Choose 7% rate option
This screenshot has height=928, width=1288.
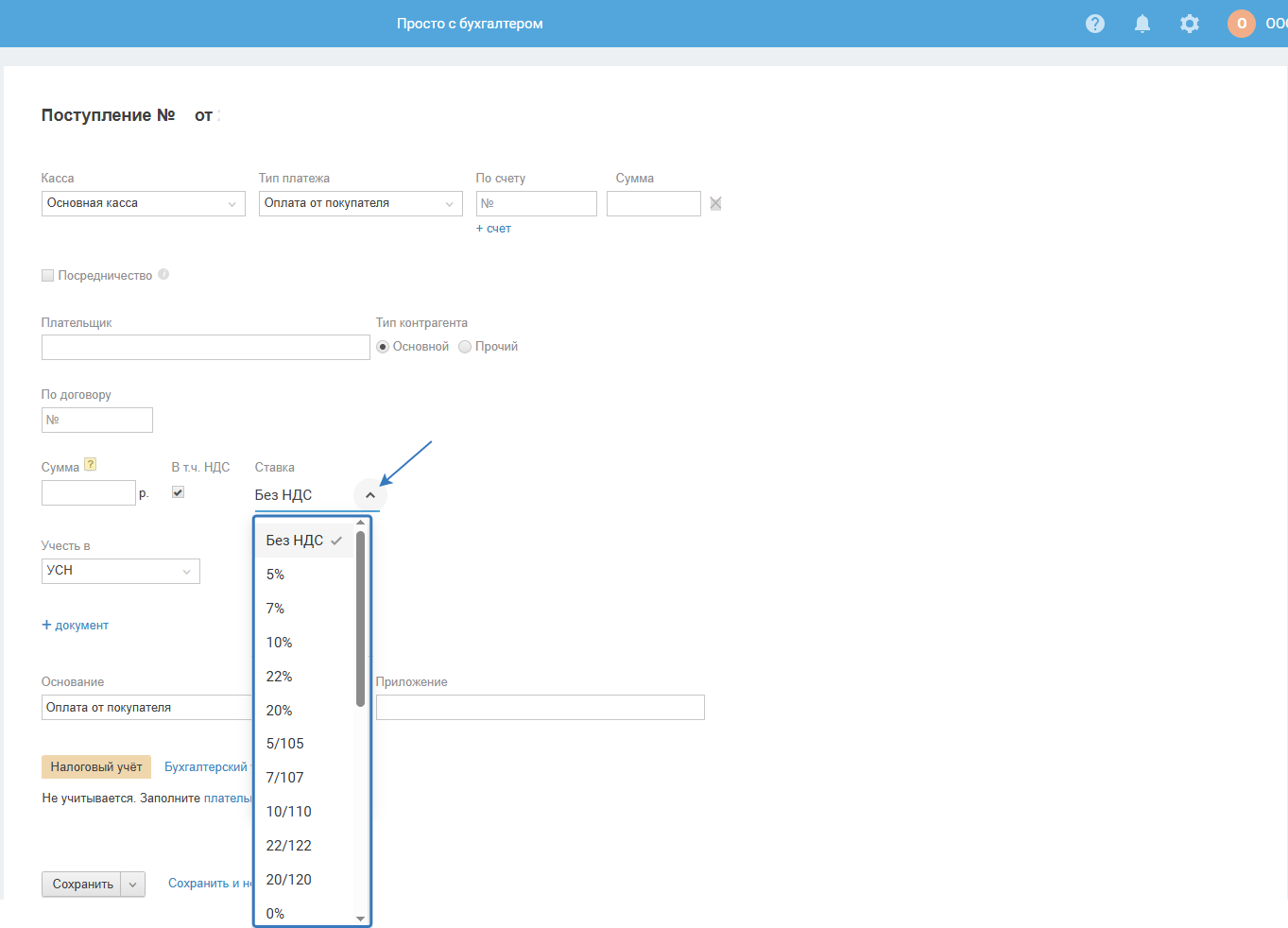click(x=304, y=609)
